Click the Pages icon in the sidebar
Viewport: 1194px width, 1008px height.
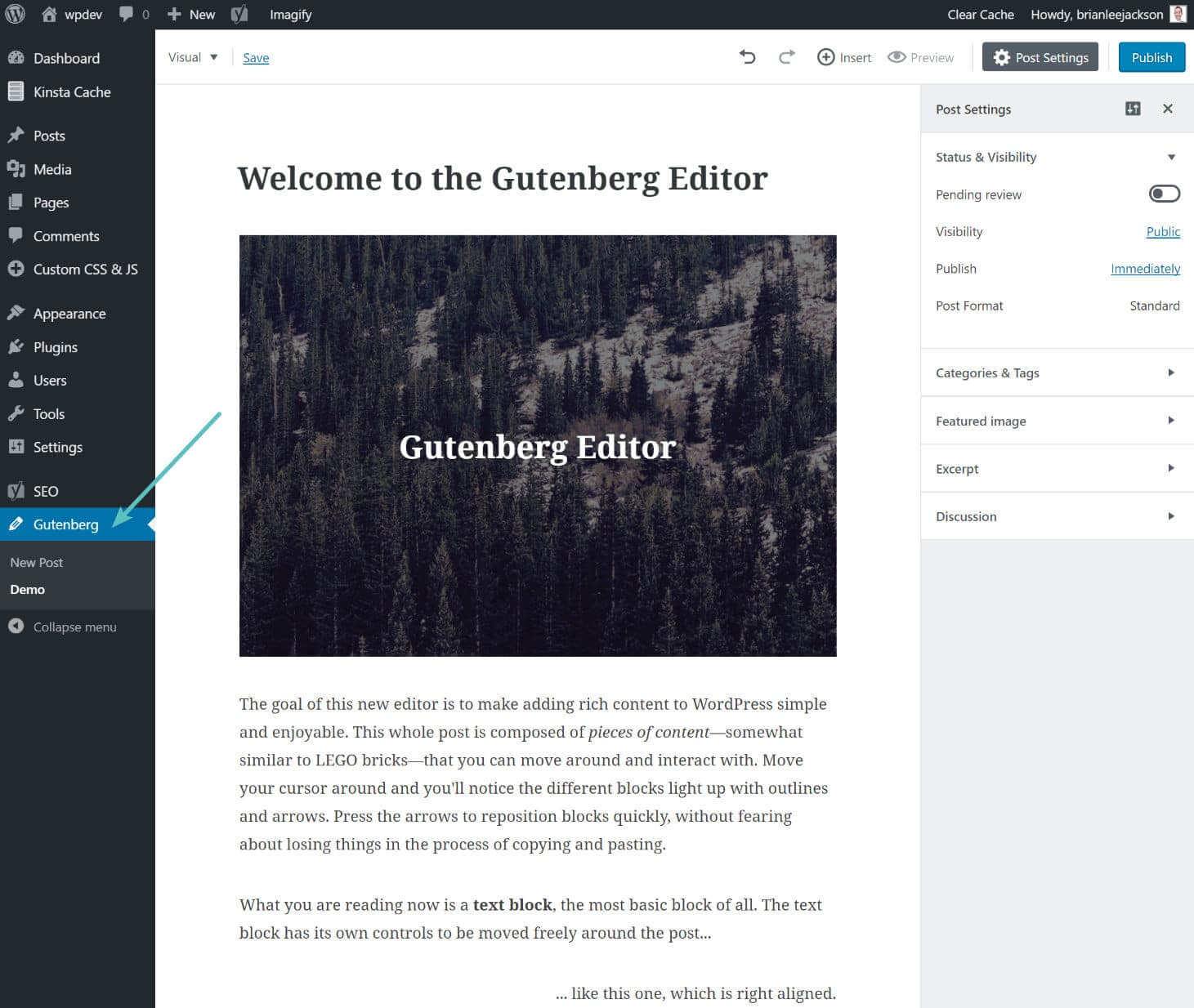[x=16, y=202]
